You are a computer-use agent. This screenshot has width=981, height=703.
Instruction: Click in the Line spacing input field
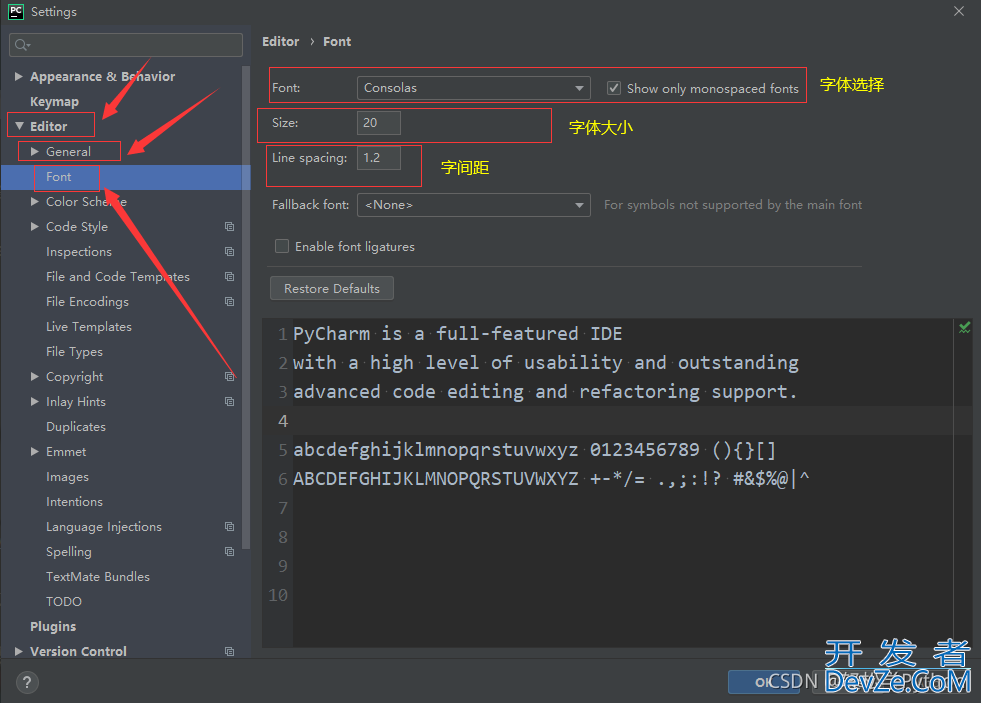click(379, 158)
